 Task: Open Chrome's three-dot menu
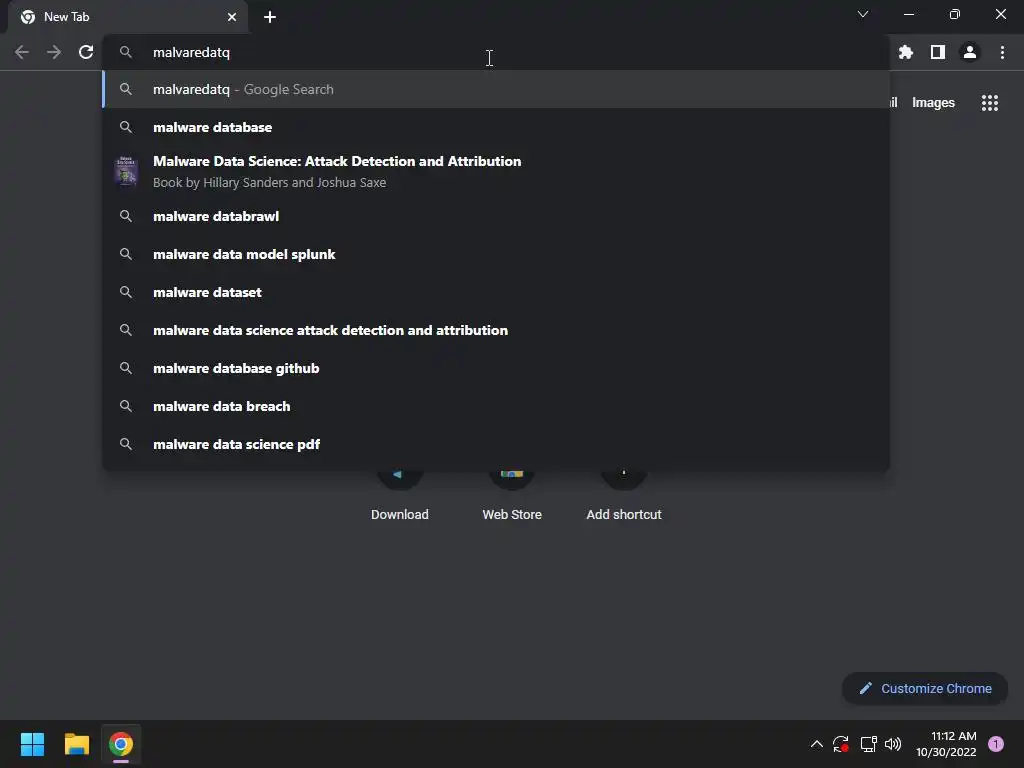tap(1002, 52)
